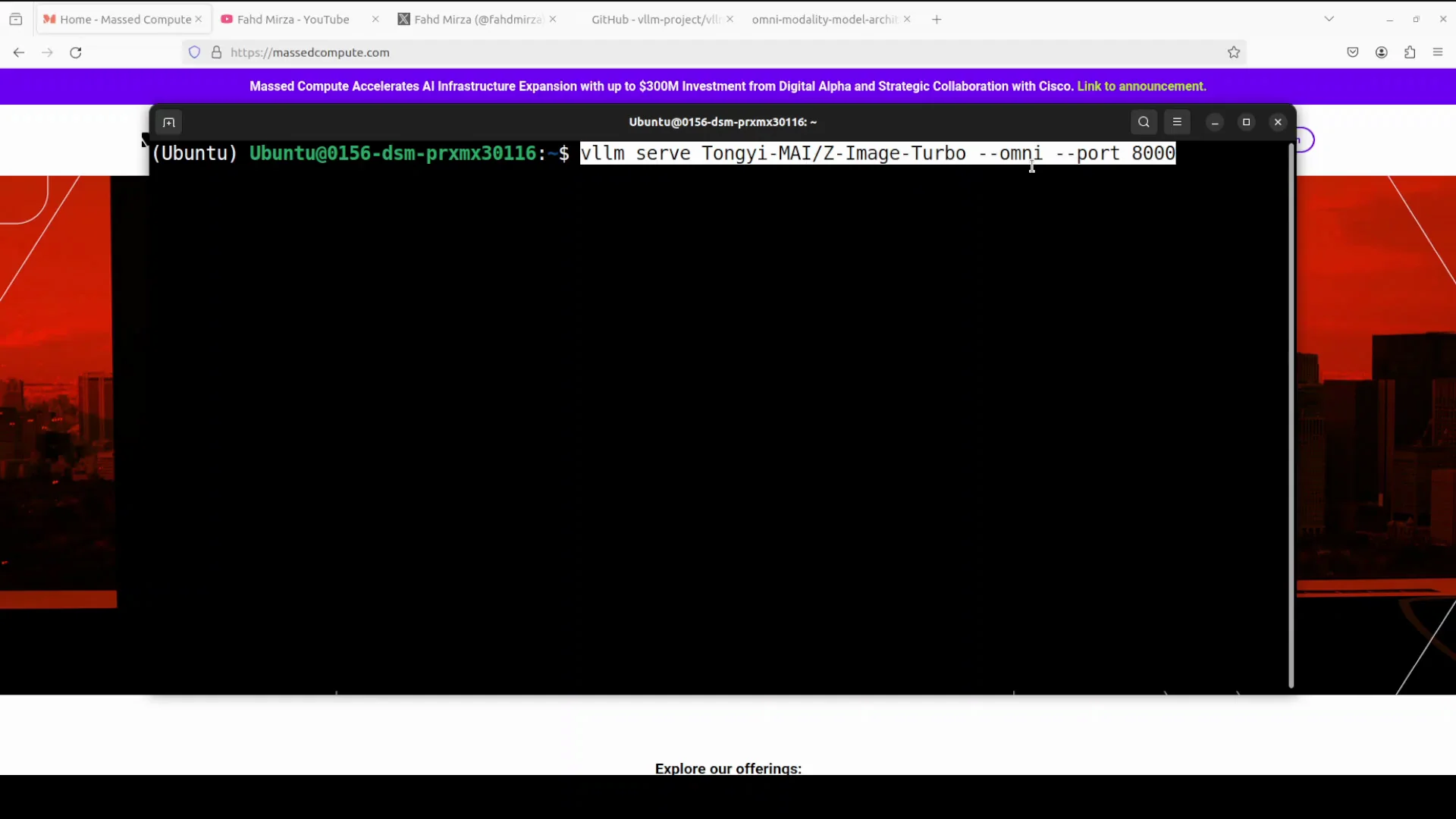Open Firefox account profile icon
1456x819 pixels.
point(1382,52)
